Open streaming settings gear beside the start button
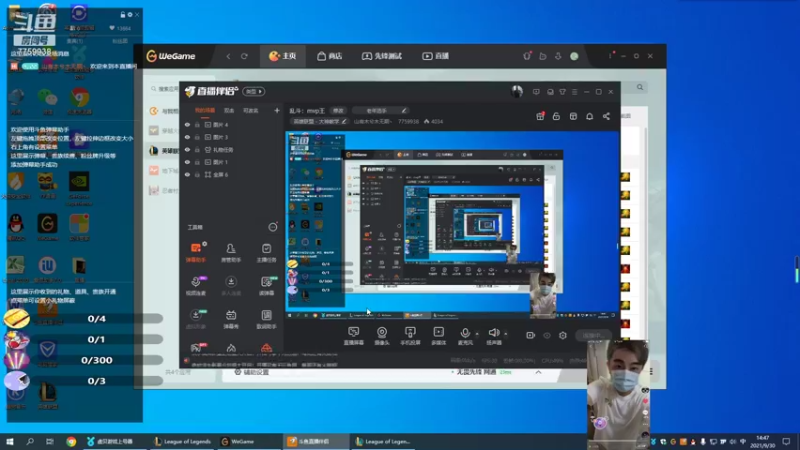 [x=563, y=335]
